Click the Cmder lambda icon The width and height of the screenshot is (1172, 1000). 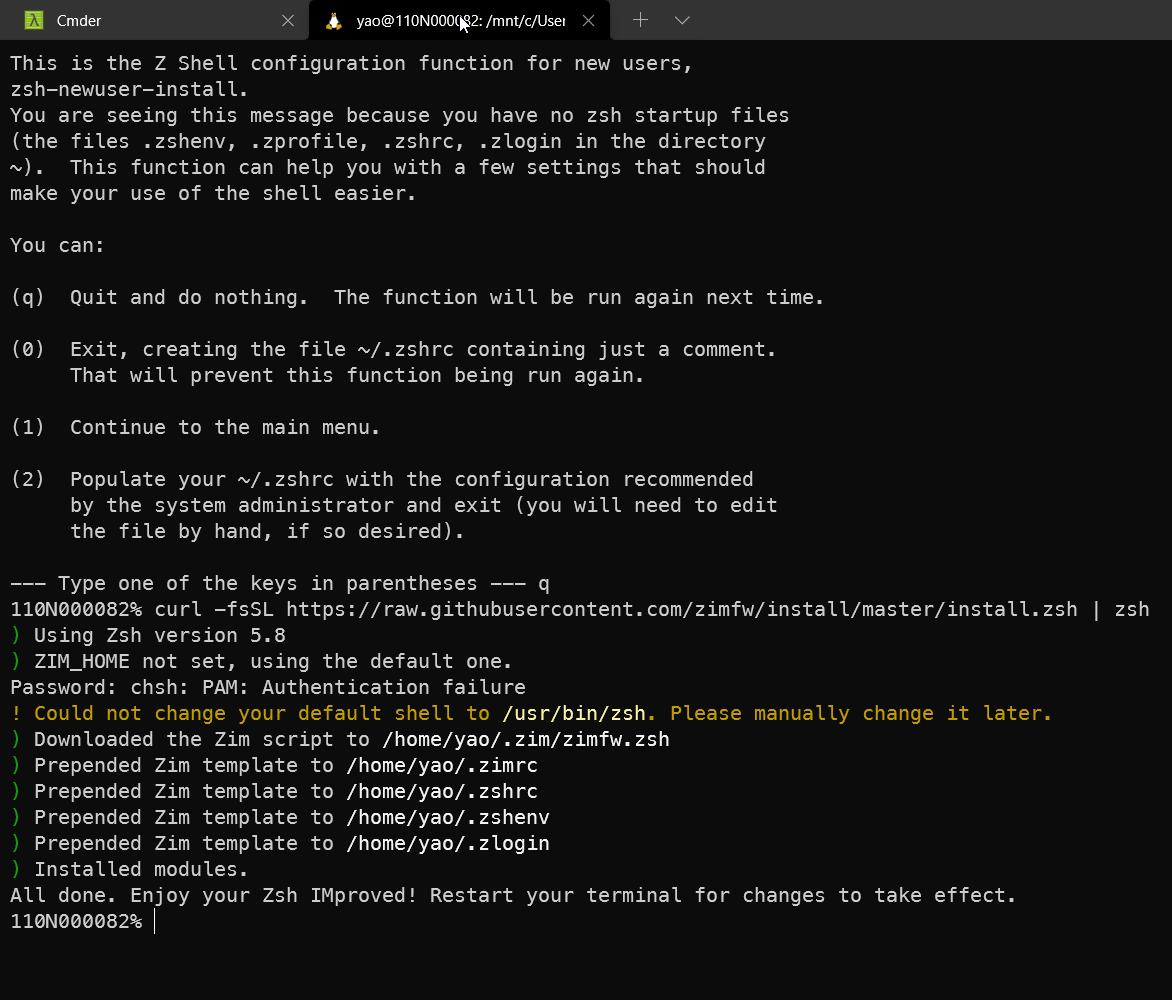pyautogui.click(x=33, y=19)
